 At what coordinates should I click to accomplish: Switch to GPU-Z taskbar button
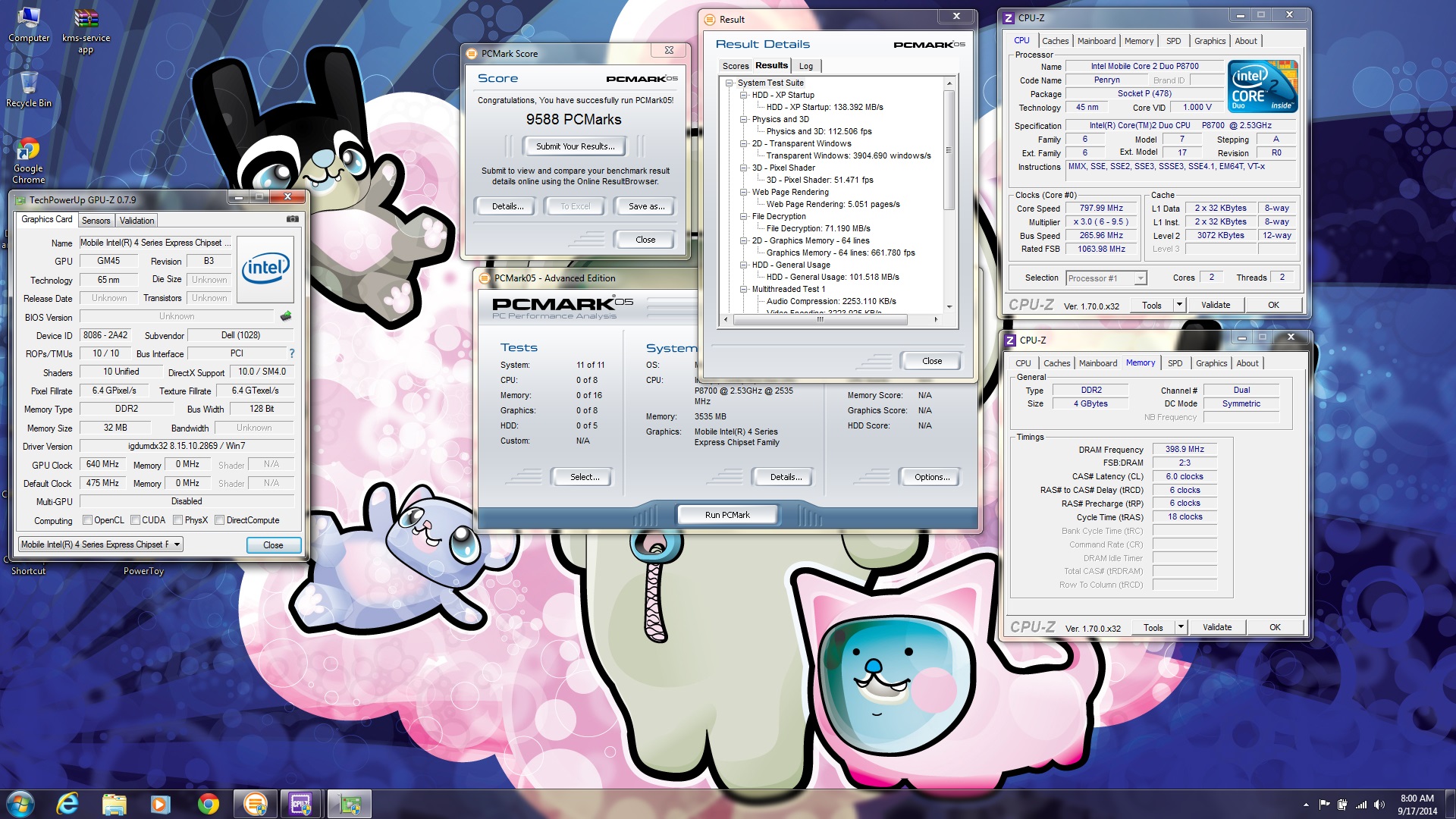[x=349, y=804]
